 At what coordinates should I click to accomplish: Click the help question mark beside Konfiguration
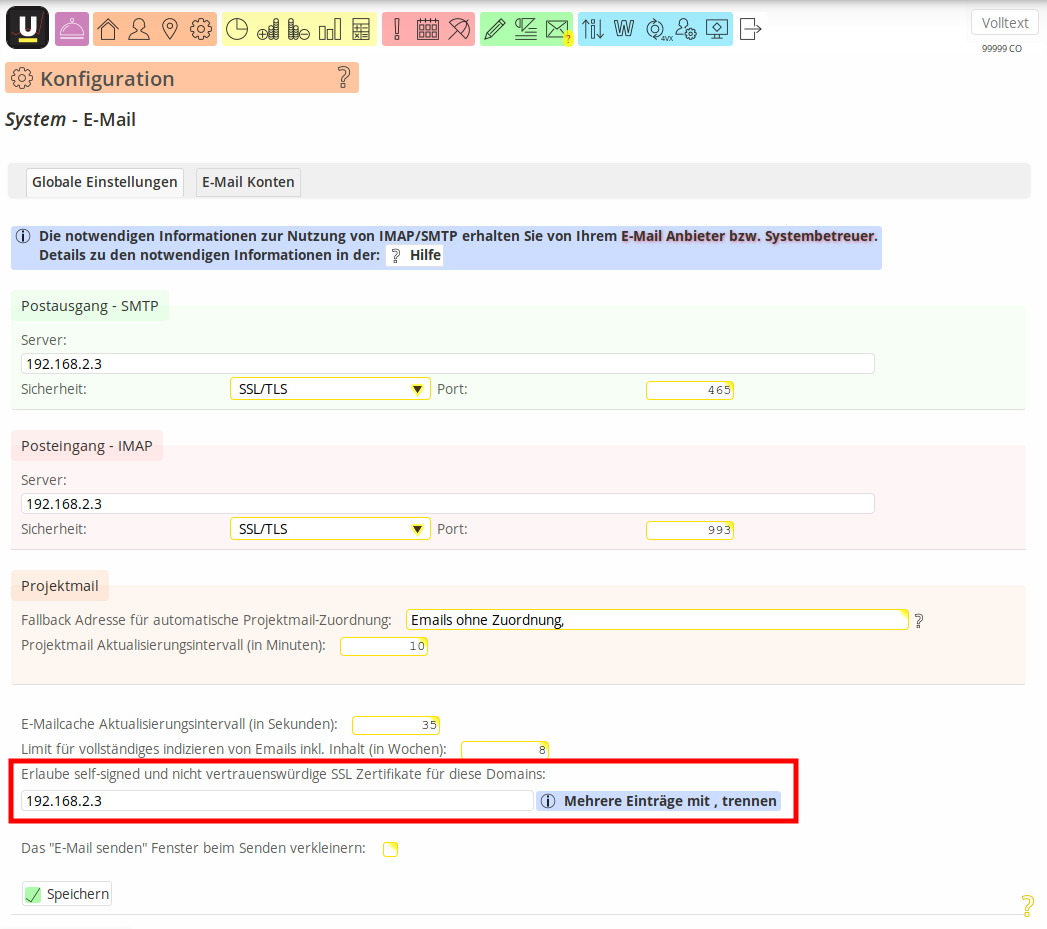tap(343, 78)
